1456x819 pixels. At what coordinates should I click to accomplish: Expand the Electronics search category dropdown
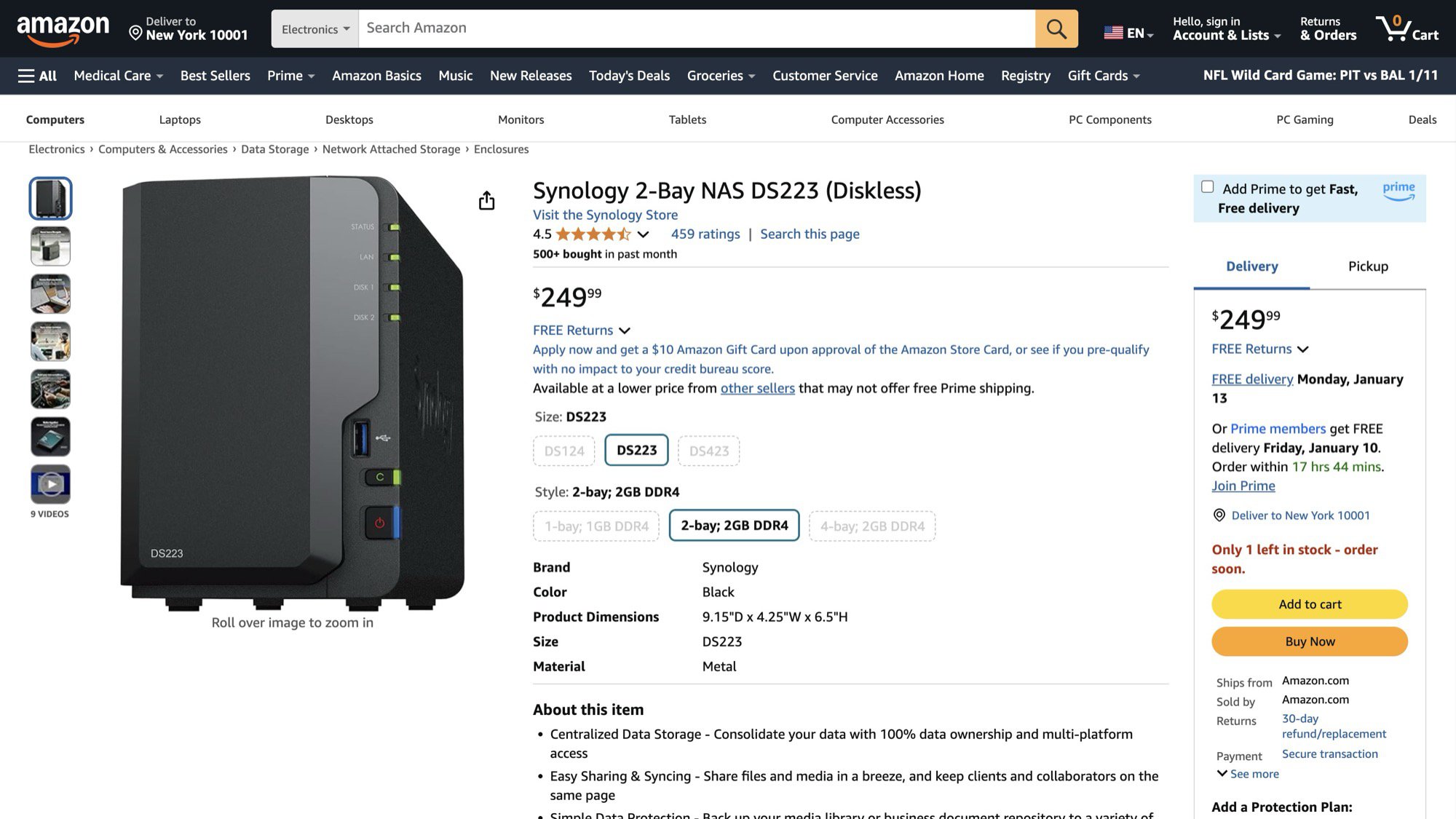[x=314, y=28]
